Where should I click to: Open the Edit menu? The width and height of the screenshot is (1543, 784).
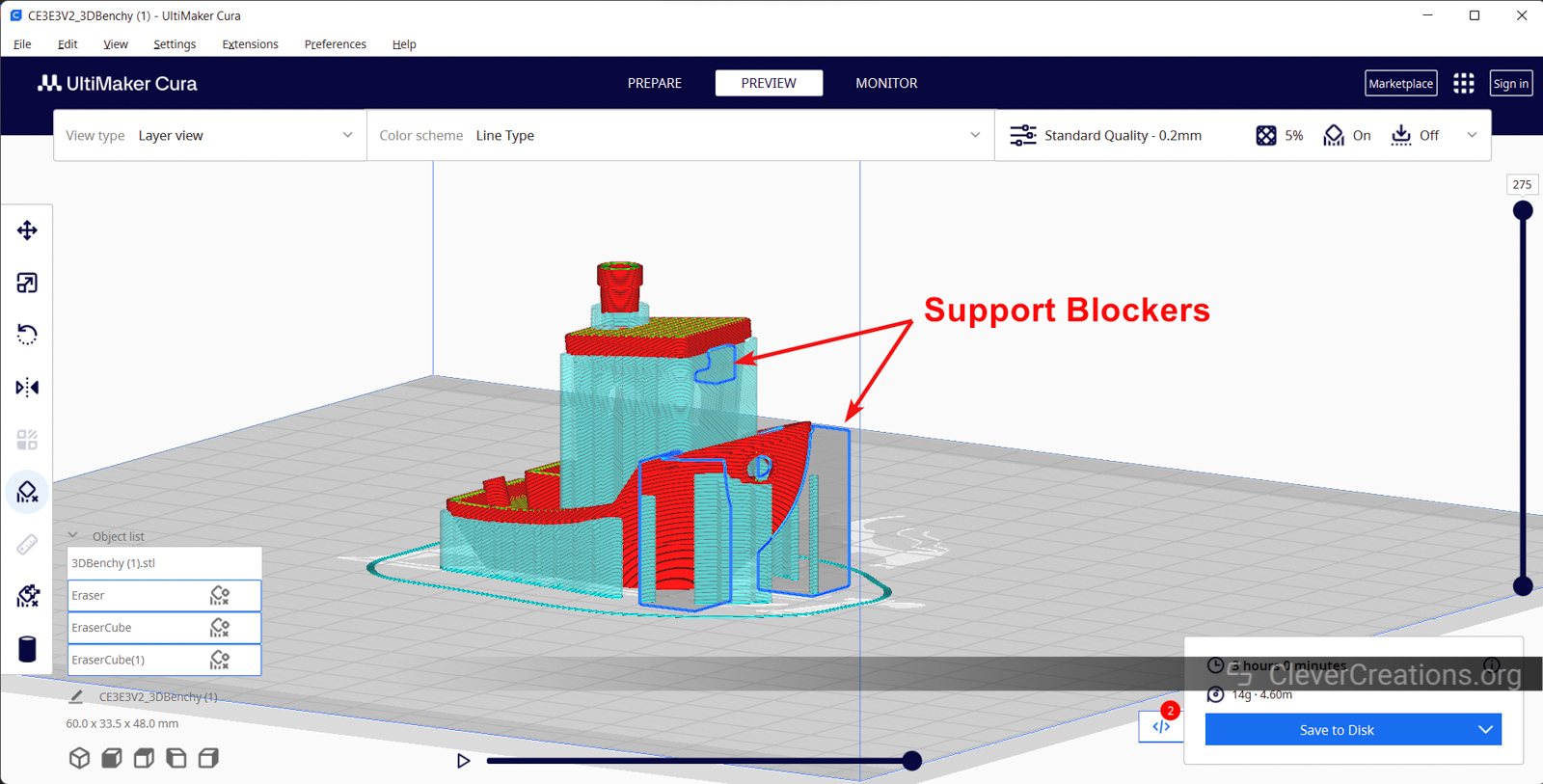pyautogui.click(x=68, y=44)
